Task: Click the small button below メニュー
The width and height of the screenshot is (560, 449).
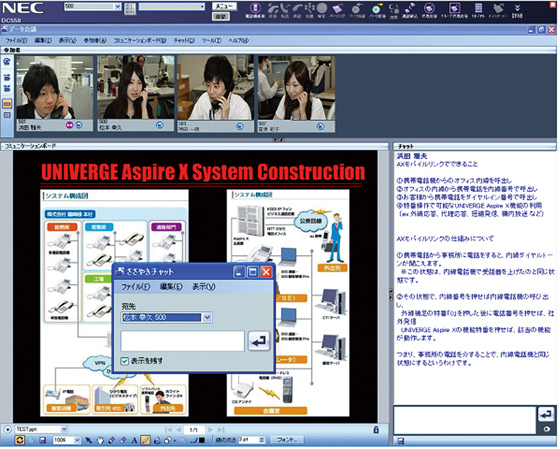Action: (x=220, y=16)
